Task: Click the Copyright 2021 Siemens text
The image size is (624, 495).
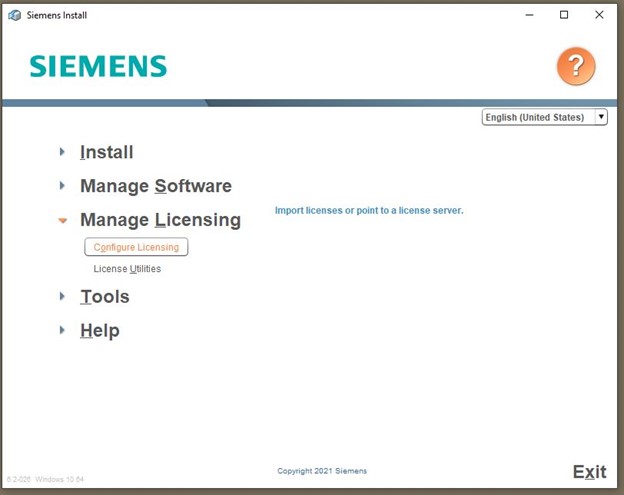Action: pos(322,471)
